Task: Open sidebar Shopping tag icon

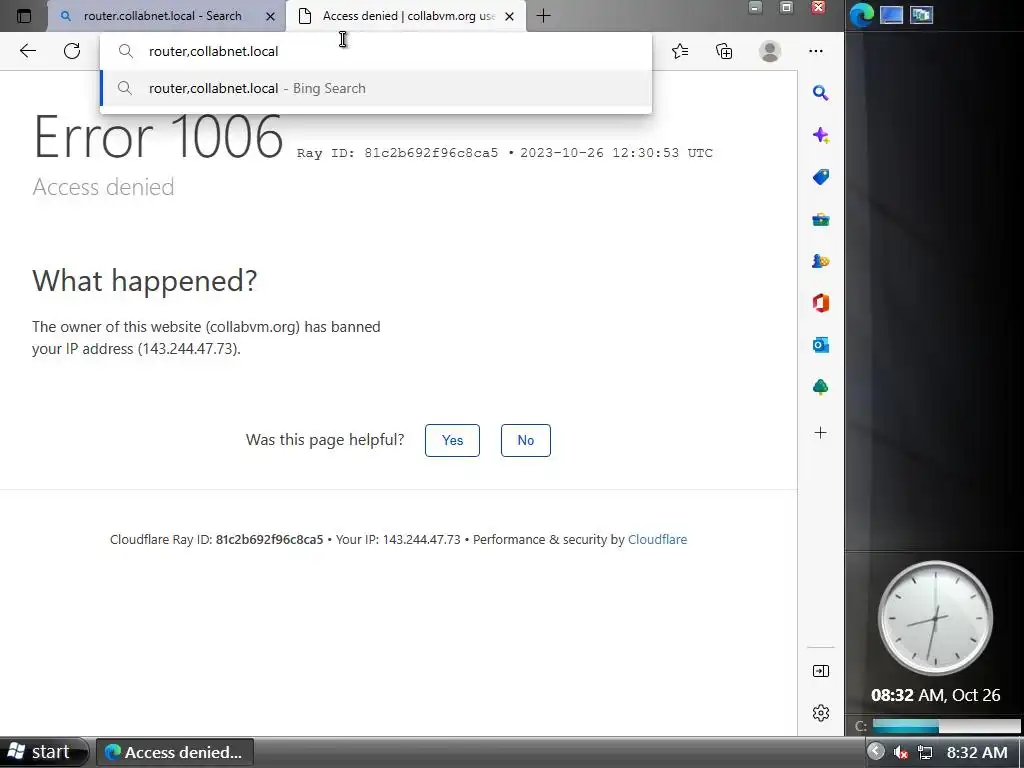Action: point(821,177)
